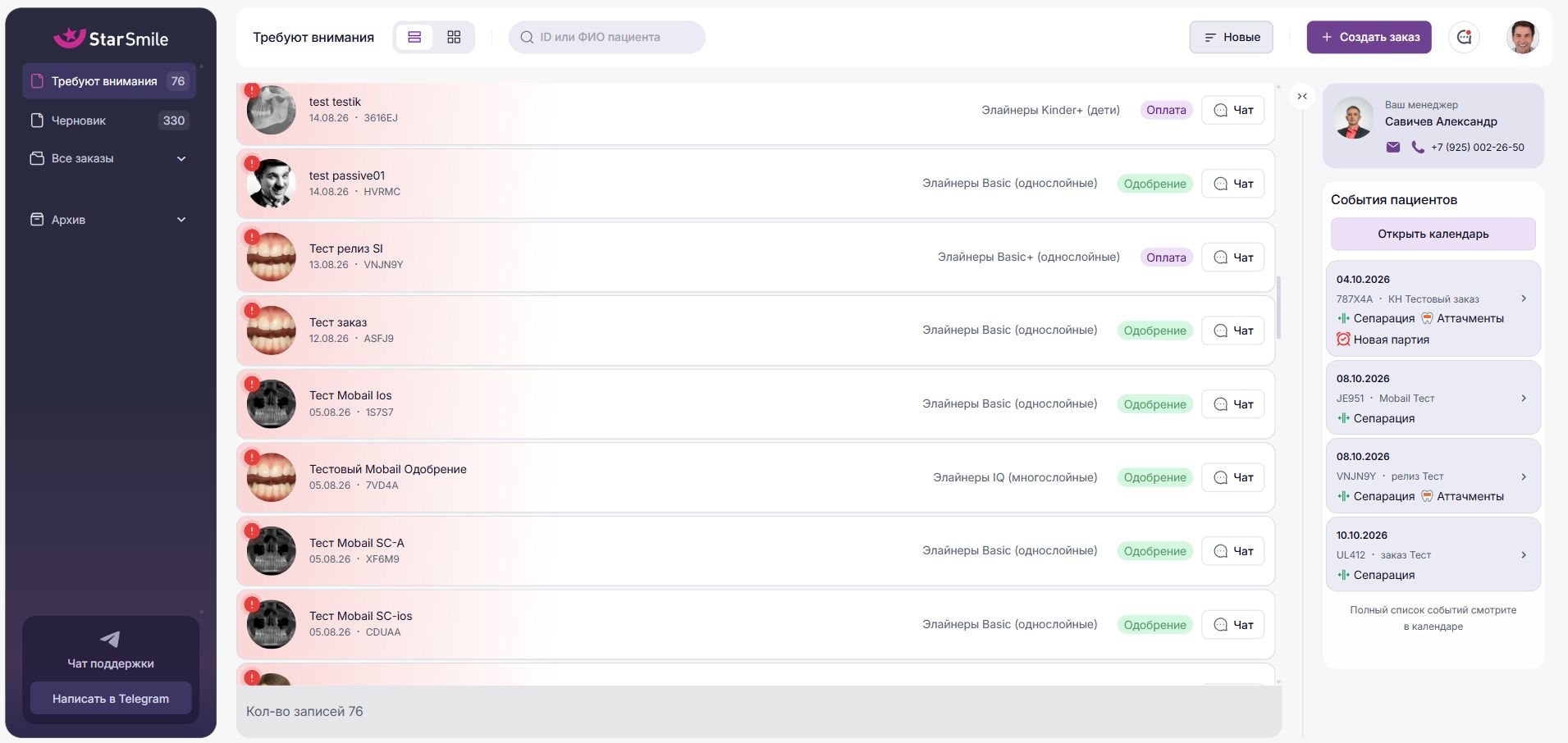This screenshot has width=1568, height=743.
Task: Open the test passive01 patient photo
Action: [x=272, y=184]
